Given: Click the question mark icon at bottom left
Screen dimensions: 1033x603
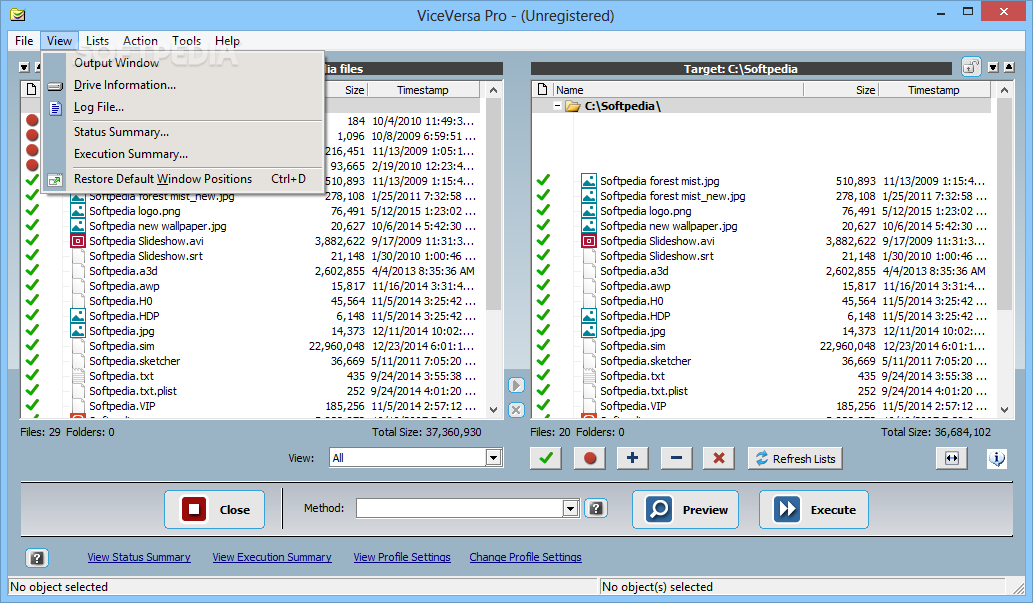Looking at the screenshot, I should pos(37,558).
